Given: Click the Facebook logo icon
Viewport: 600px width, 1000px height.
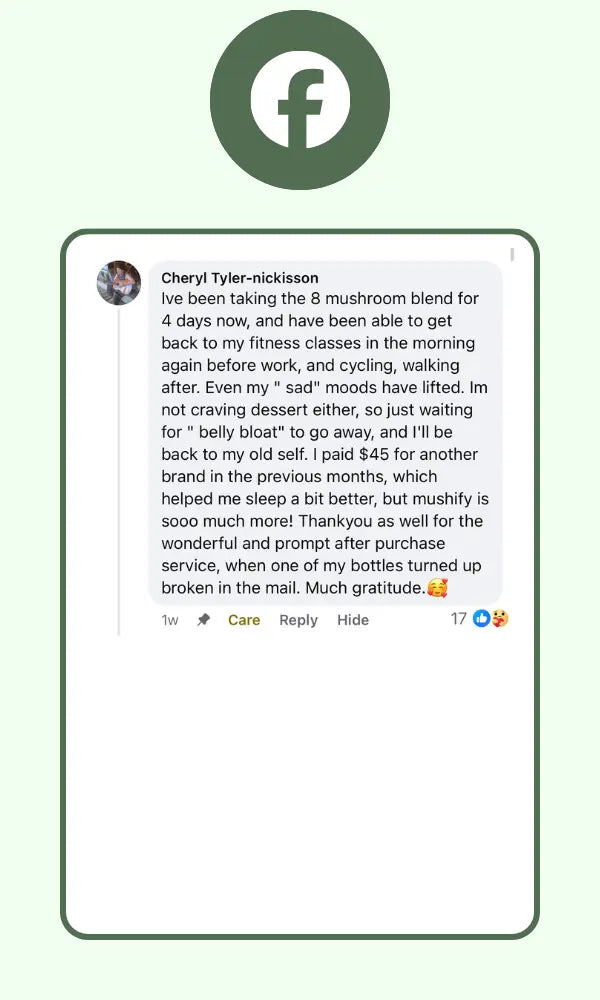Looking at the screenshot, I should (300, 100).
